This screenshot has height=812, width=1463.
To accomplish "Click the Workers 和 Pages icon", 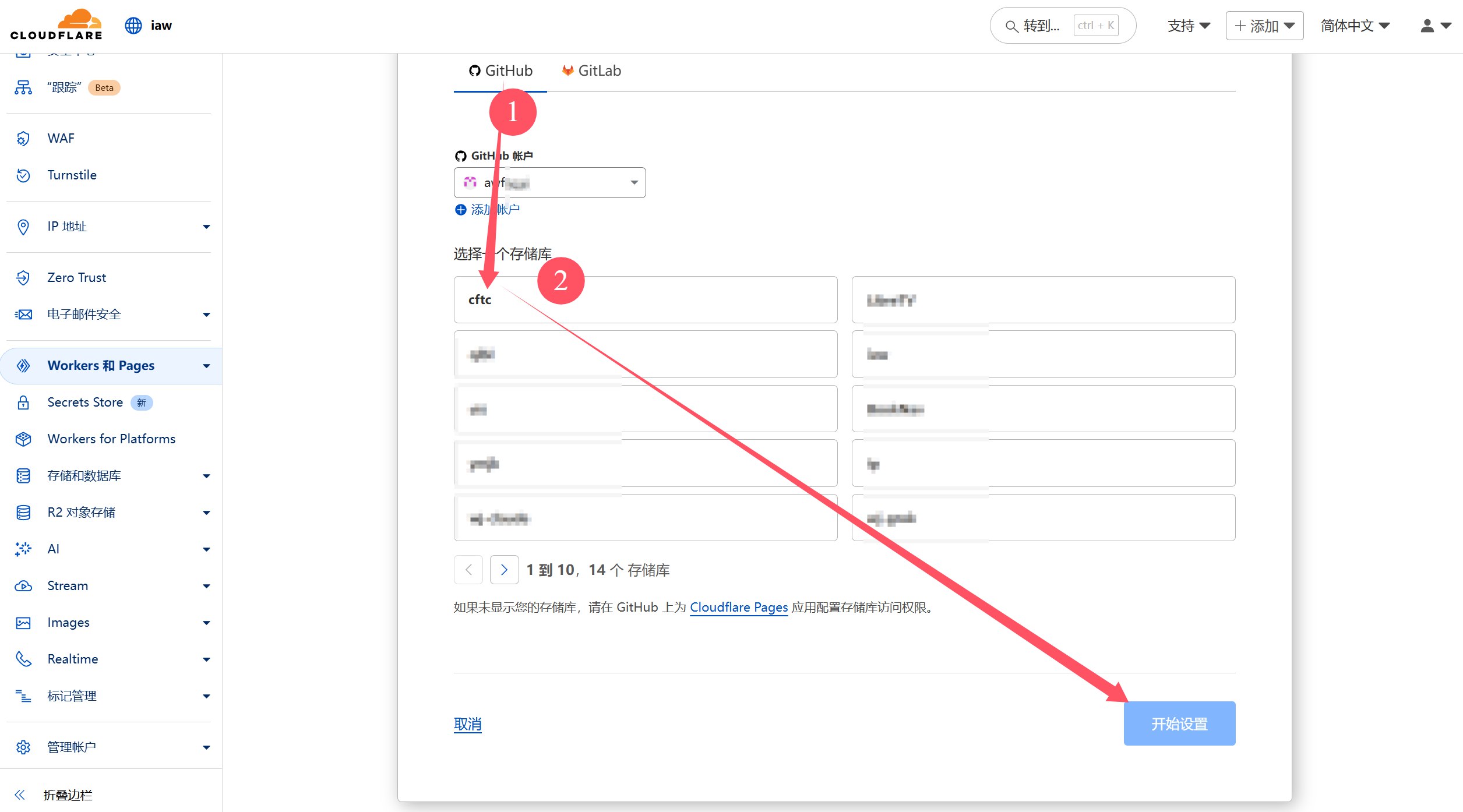I will pos(23,366).
